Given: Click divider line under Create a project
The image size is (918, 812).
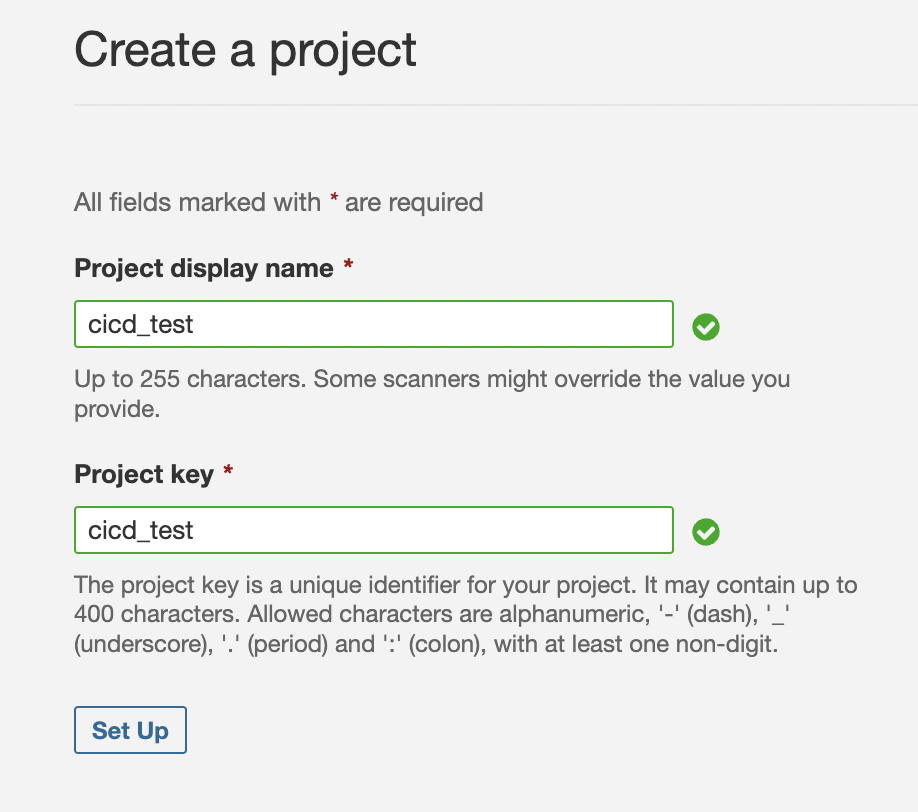Looking at the screenshot, I should 495,104.
